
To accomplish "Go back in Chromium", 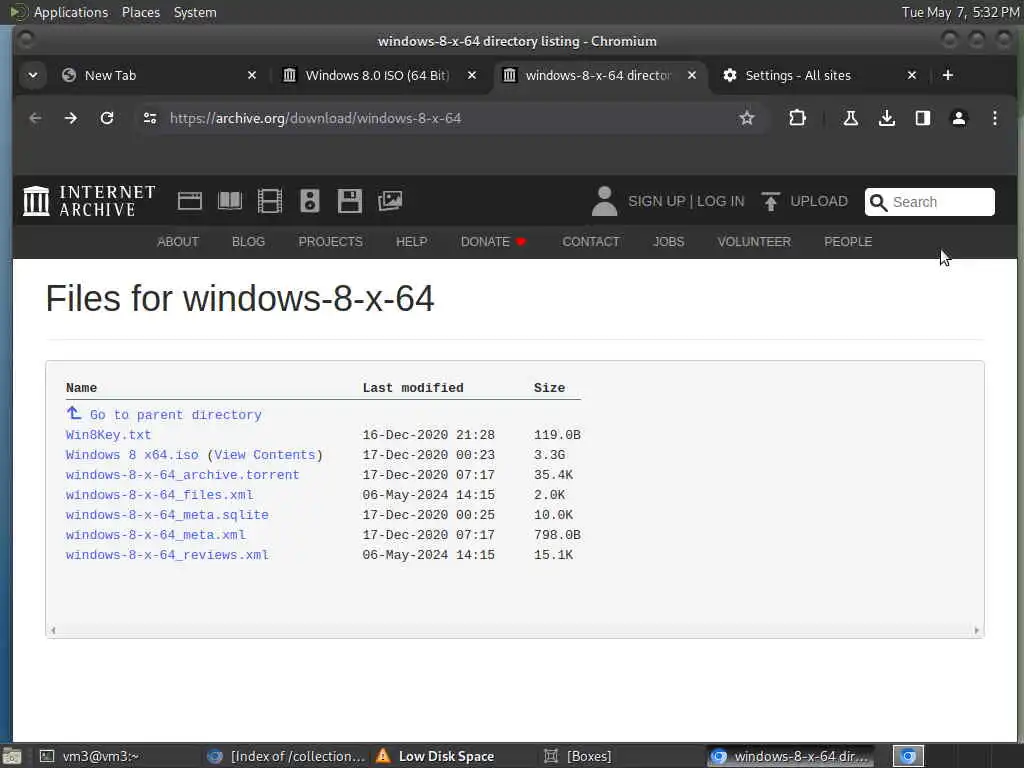I will pyautogui.click(x=35, y=118).
